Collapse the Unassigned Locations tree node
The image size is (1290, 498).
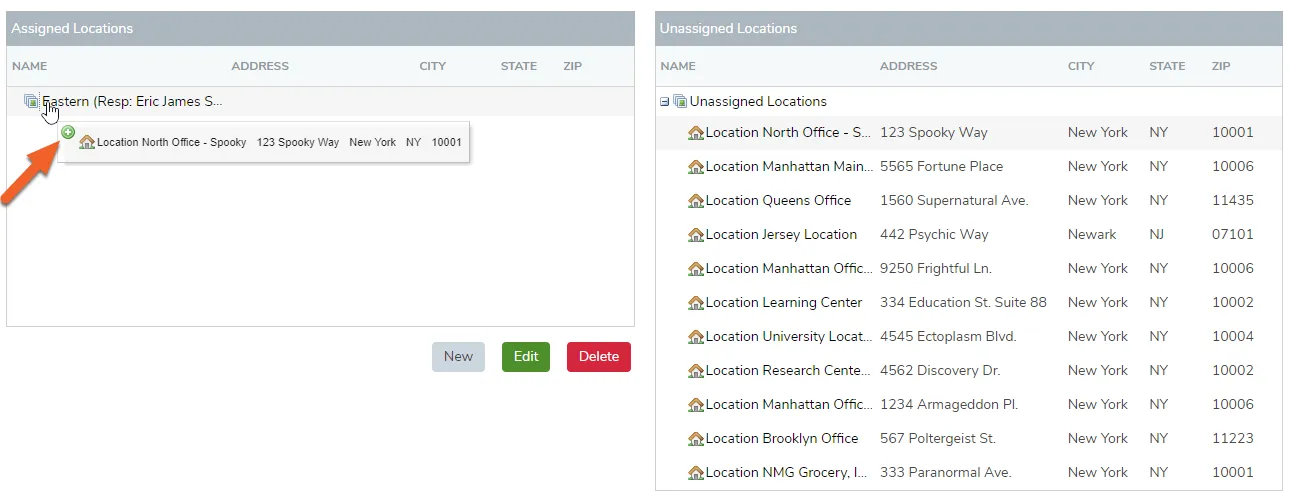click(x=665, y=102)
